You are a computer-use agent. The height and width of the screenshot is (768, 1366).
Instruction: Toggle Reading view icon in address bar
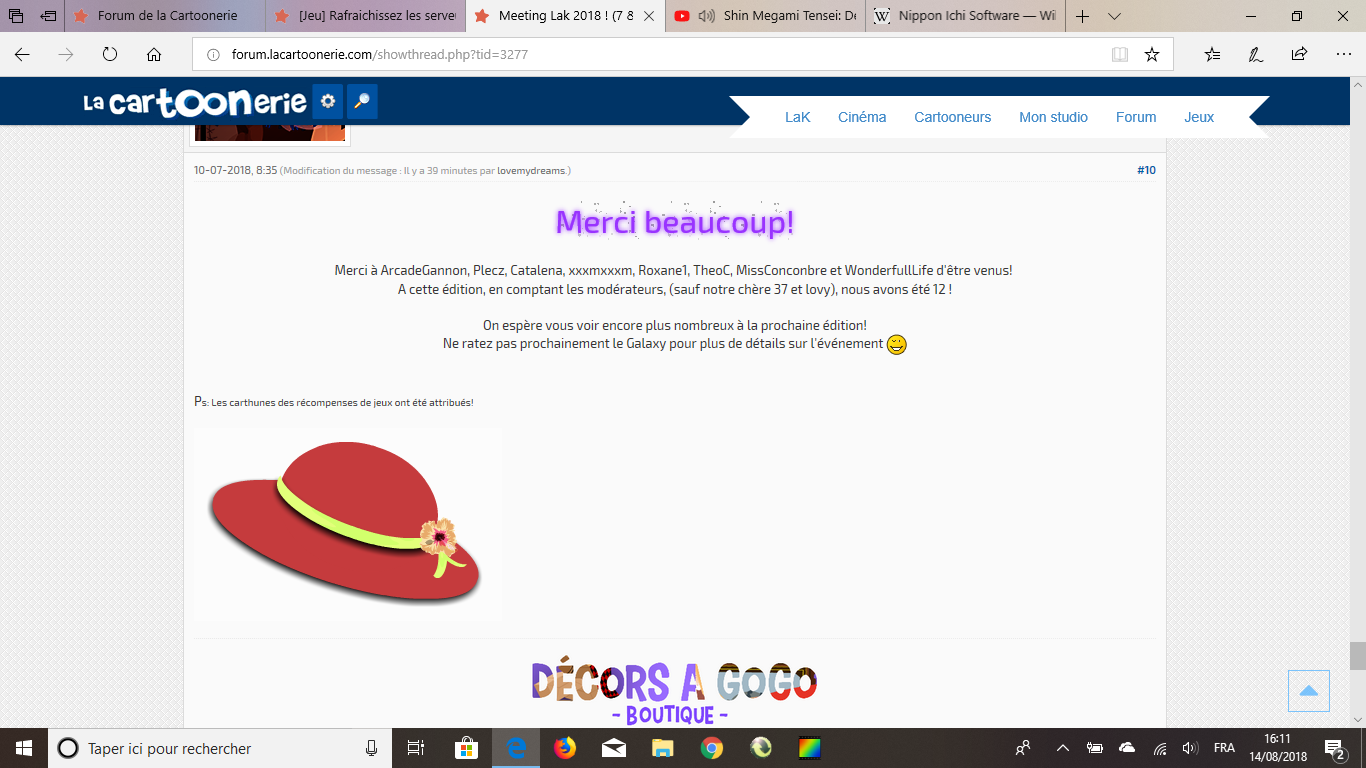point(1120,55)
